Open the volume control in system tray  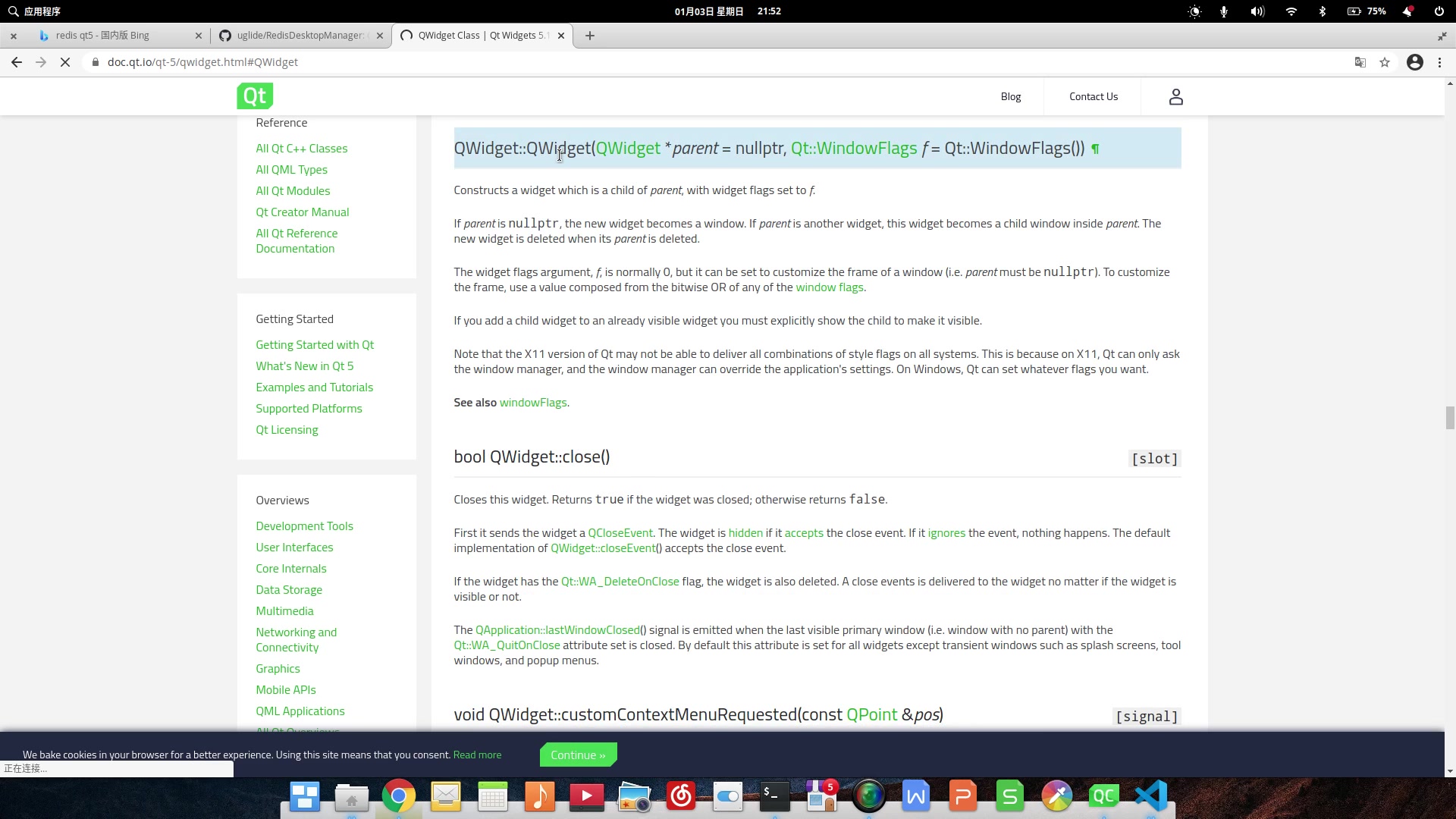(1257, 11)
